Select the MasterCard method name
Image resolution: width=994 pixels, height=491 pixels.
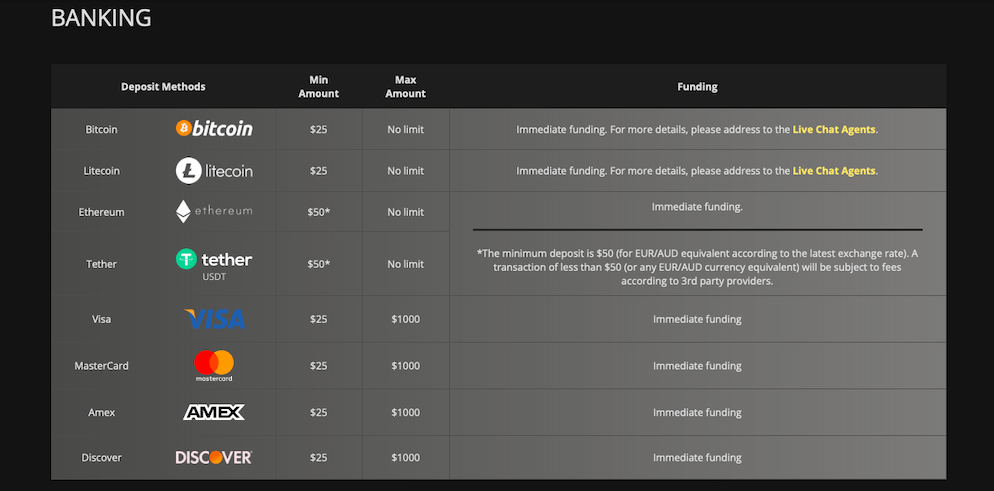101,366
